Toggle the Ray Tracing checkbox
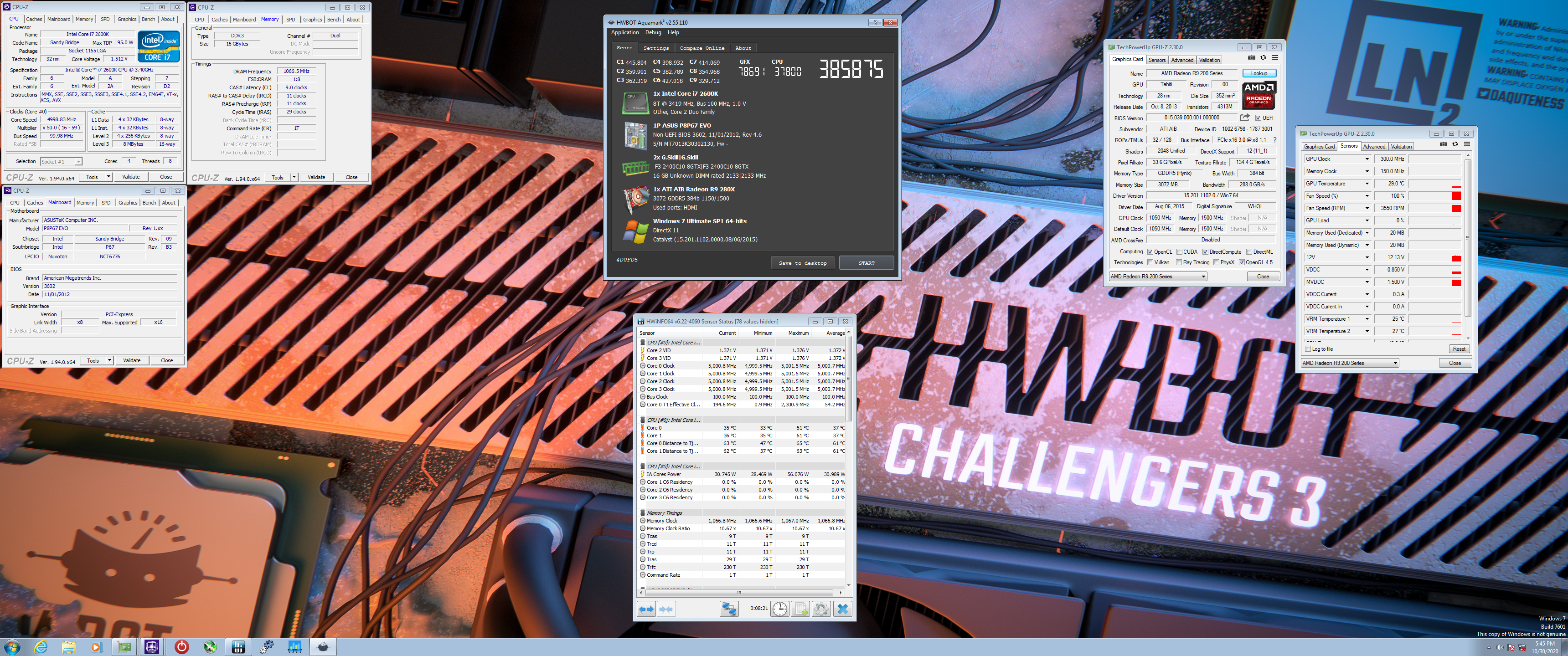1568x656 pixels. pos(1179,262)
